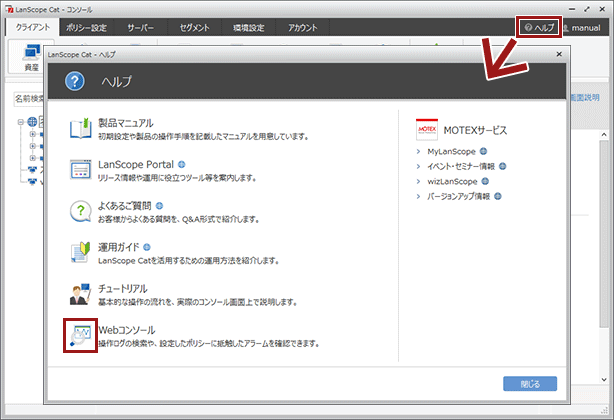614x420 pixels.
Task: Click the scrollbar up arrow in console
Action: pyautogui.click(x=604, y=135)
